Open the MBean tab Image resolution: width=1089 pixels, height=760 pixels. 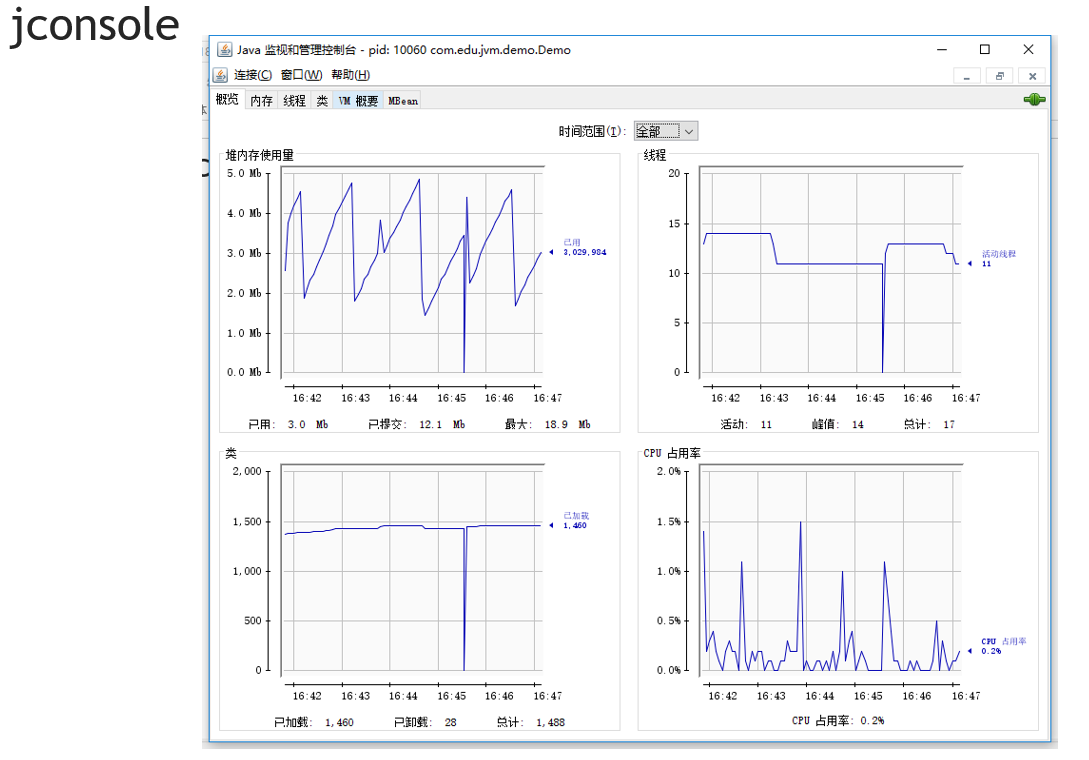tap(403, 101)
